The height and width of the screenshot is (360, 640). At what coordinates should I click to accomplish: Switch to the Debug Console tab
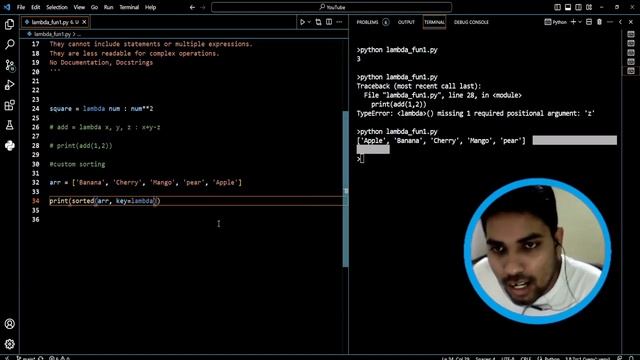(471, 22)
